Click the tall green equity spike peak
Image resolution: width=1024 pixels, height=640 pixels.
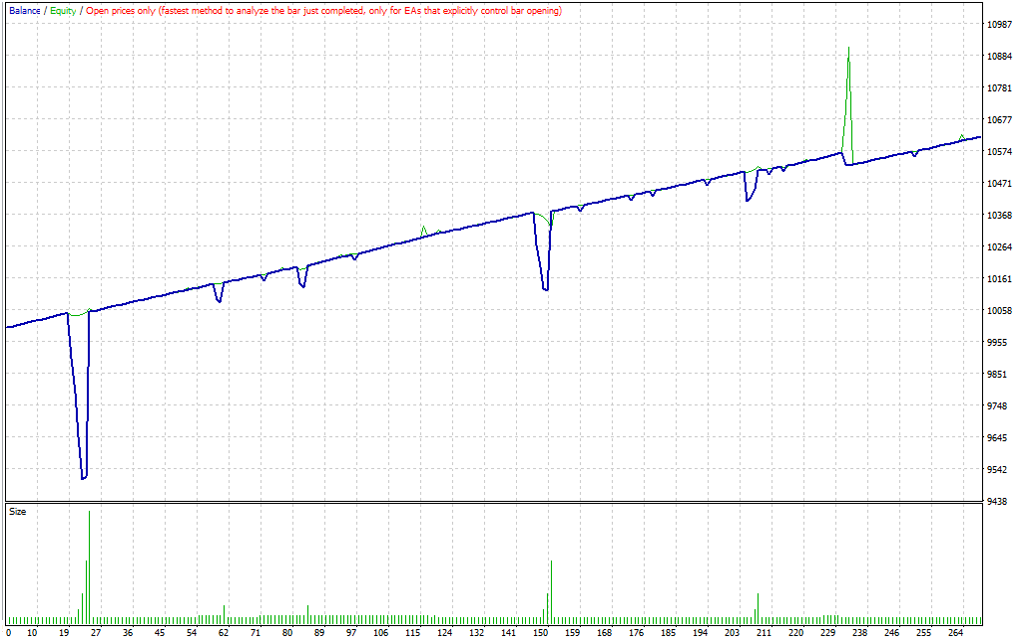tap(849, 48)
